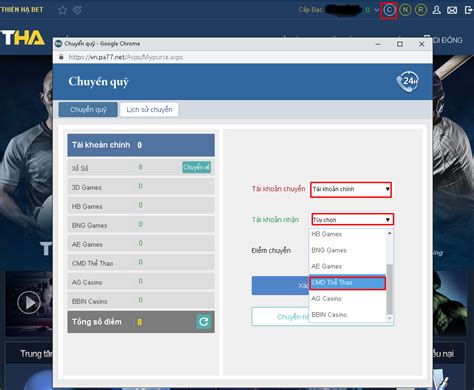Click the circled C icon in top bar
474x390 pixels.
pos(389,10)
